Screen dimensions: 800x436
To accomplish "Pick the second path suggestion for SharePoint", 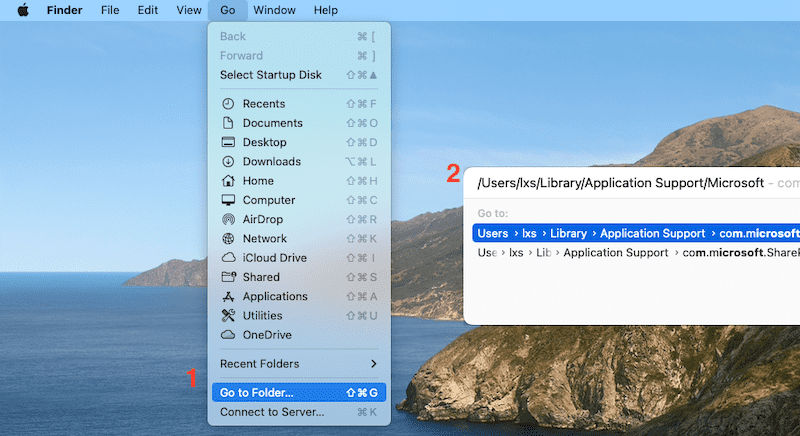I will tap(636, 253).
